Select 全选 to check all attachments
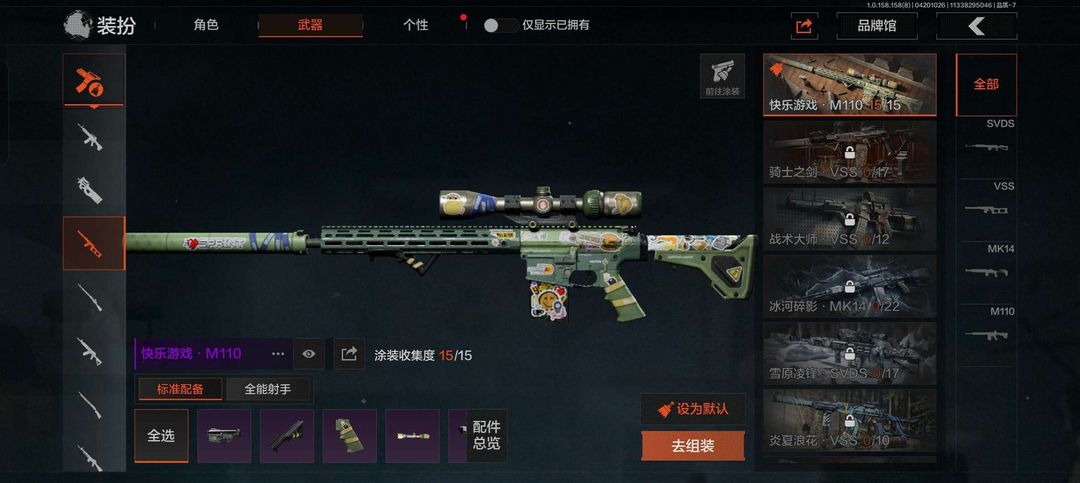Image resolution: width=1080 pixels, height=483 pixels. coord(161,435)
